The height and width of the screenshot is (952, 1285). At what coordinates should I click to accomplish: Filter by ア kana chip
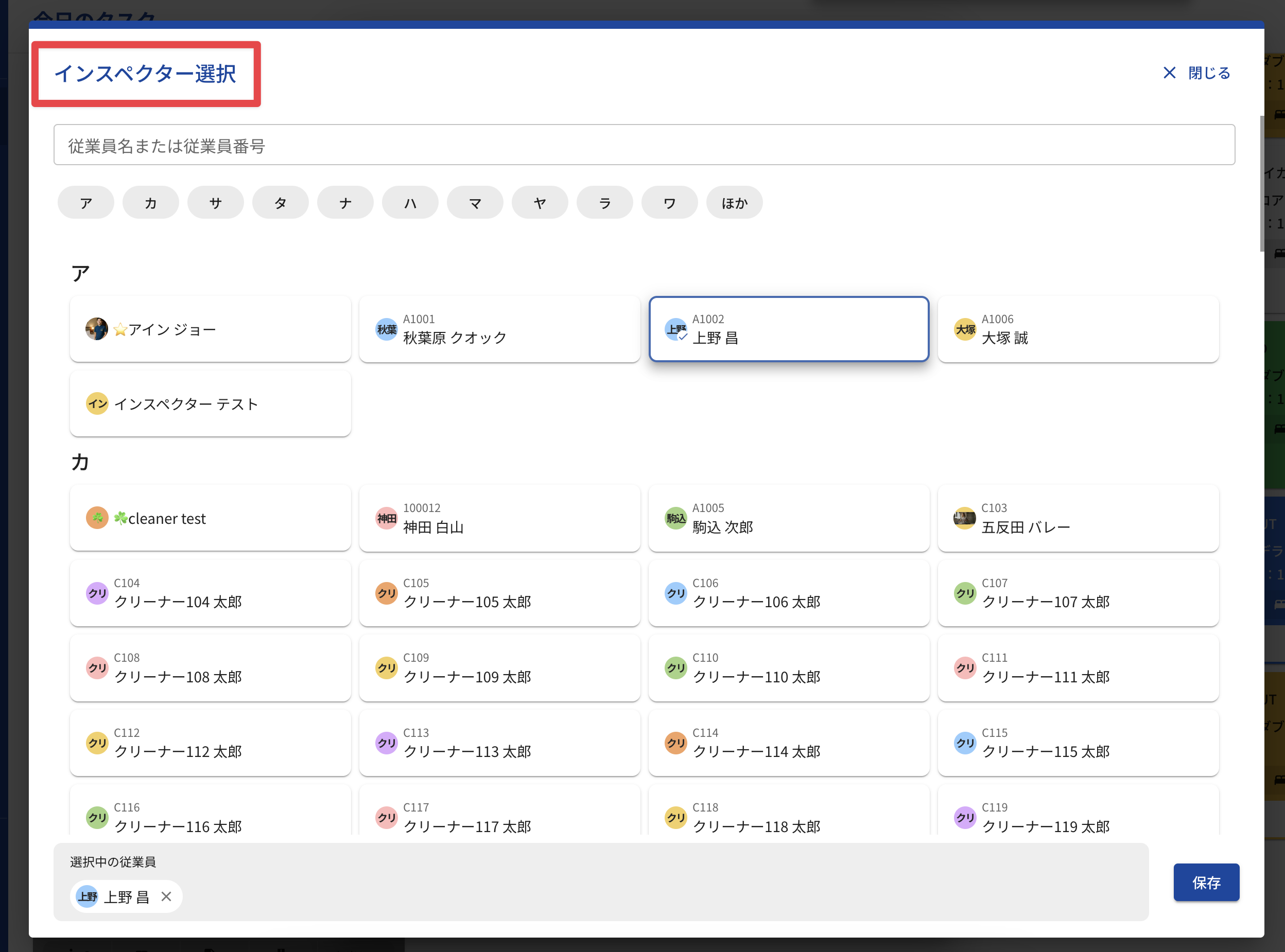click(x=86, y=203)
